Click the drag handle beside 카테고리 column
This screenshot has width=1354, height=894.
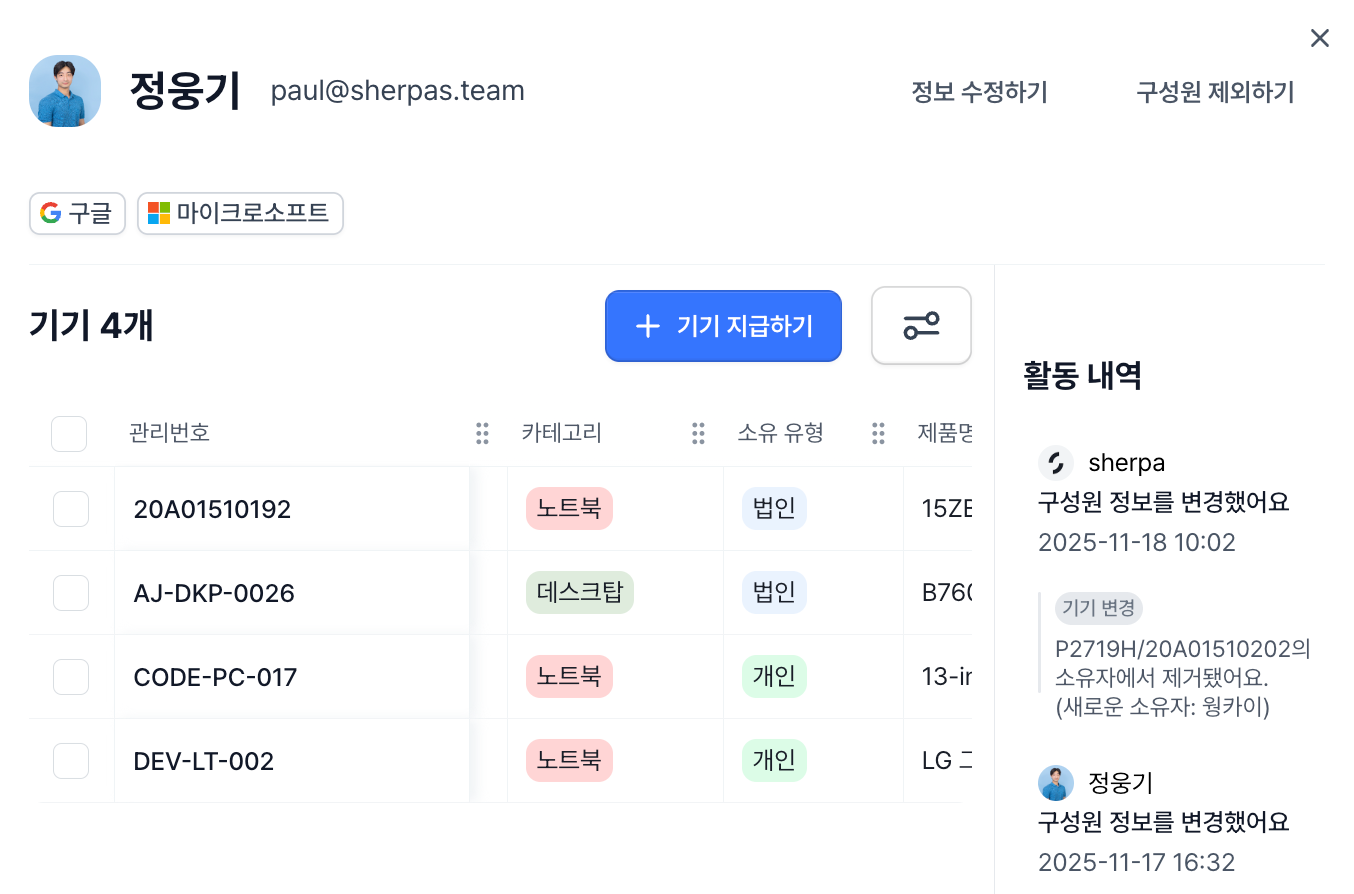[x=698, y=433]
